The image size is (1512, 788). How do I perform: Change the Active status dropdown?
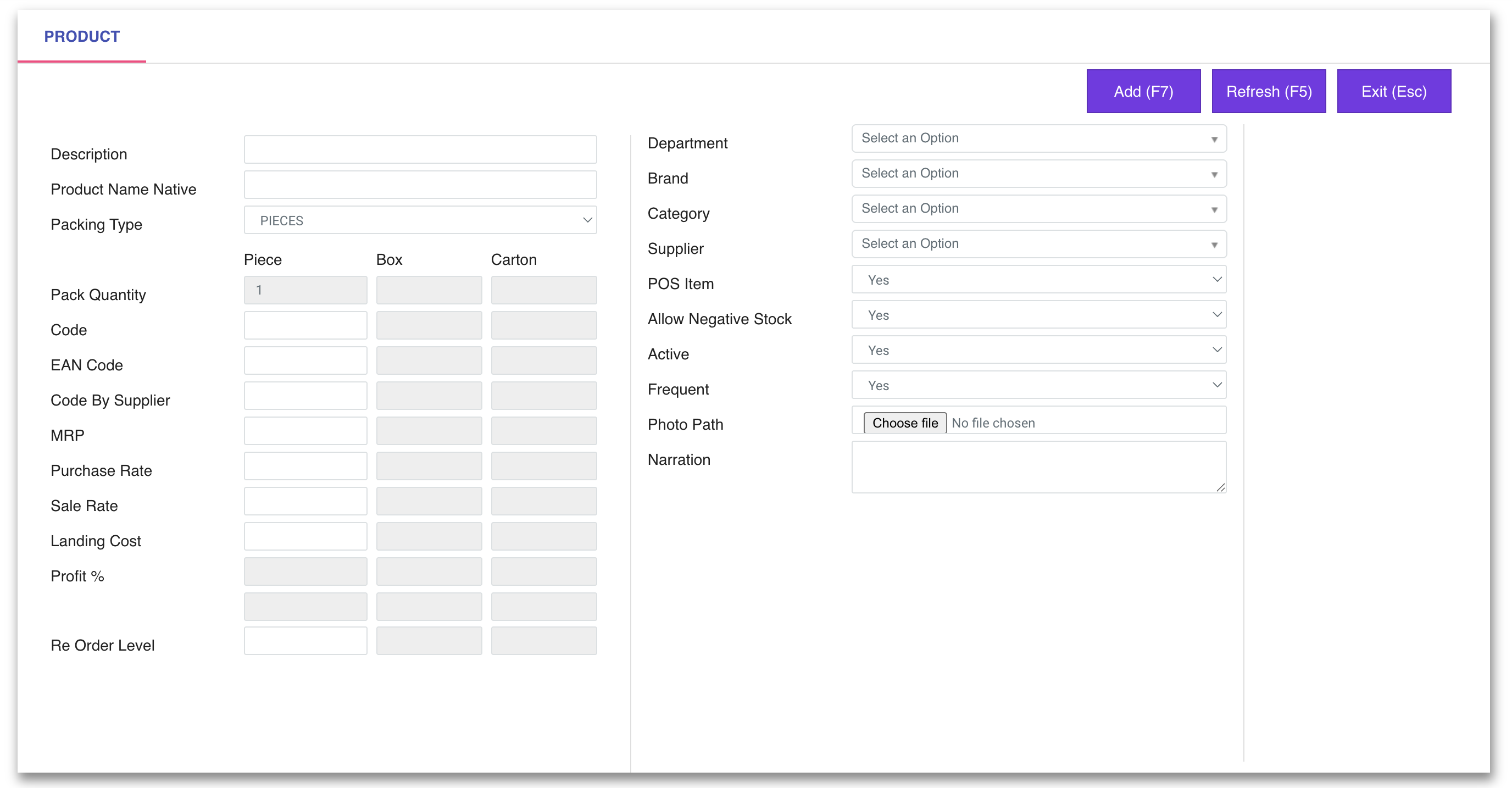(1038, 350)
